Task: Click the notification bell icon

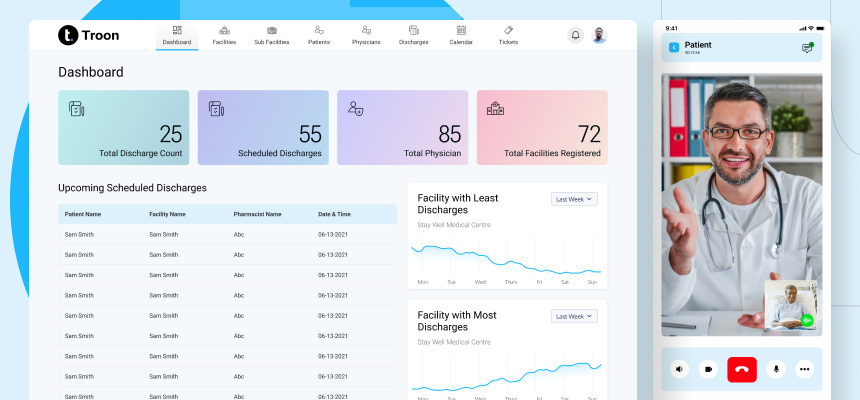Action: [x=575, y=35]
